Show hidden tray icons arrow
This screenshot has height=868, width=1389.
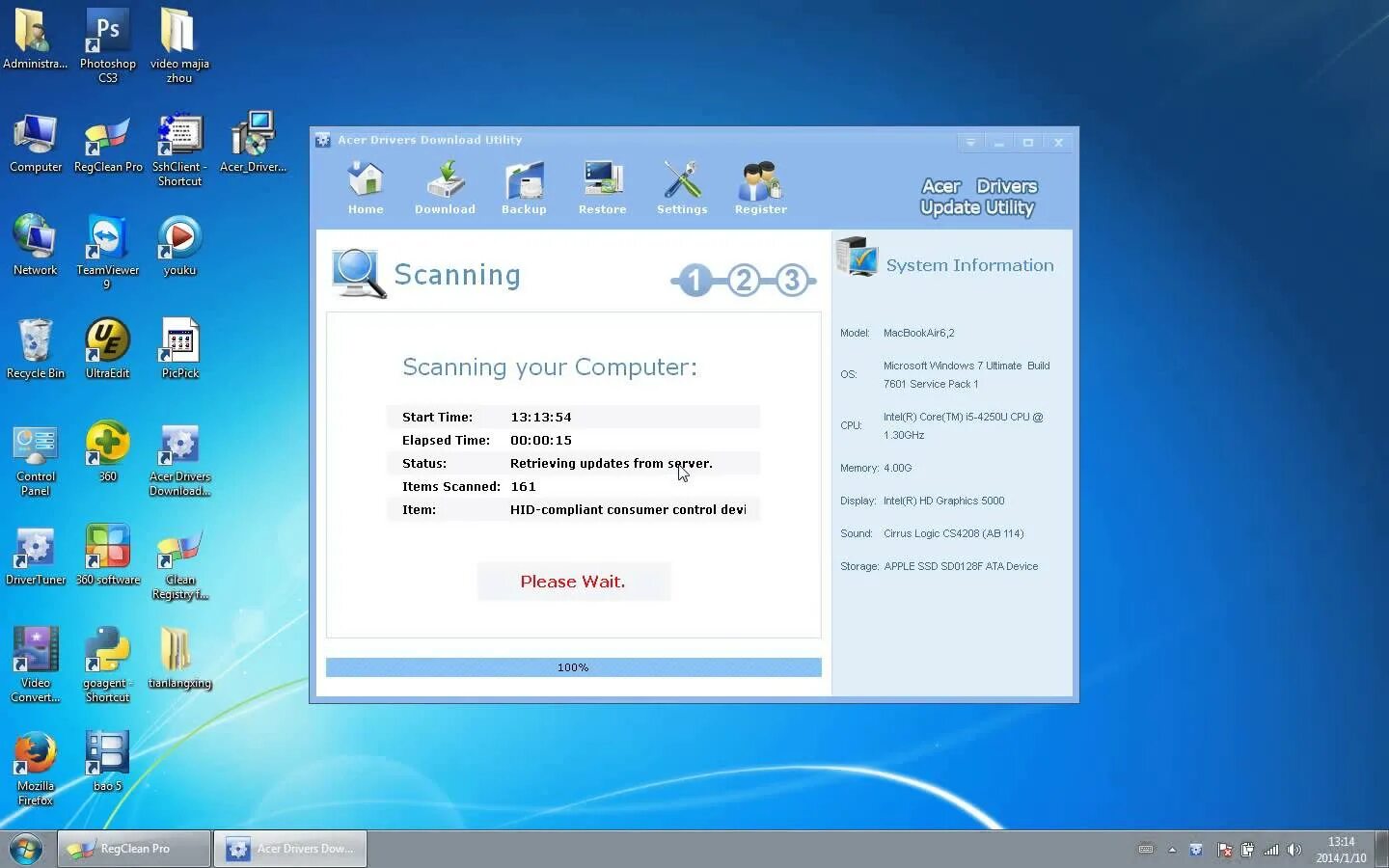(x=1172, y=850)
